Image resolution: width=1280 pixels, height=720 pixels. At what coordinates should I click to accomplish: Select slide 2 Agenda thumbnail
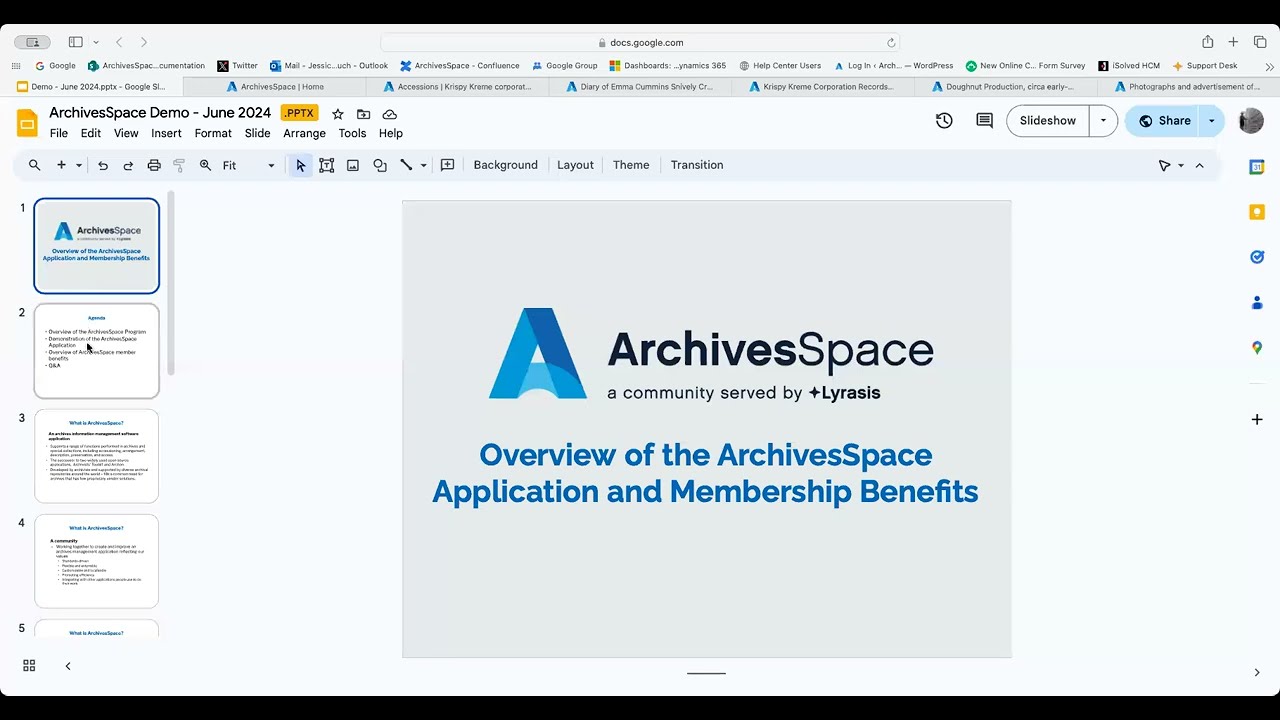pos(97,351)
